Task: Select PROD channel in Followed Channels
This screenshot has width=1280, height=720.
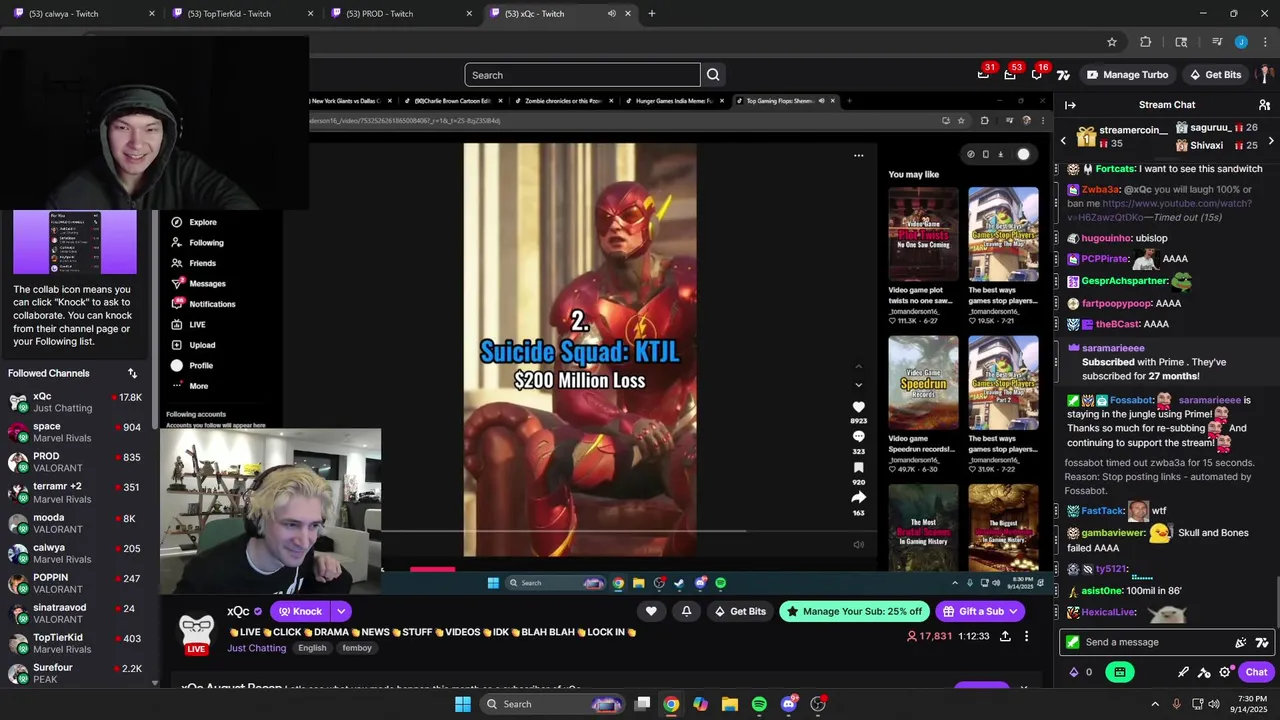Action: 76,462
